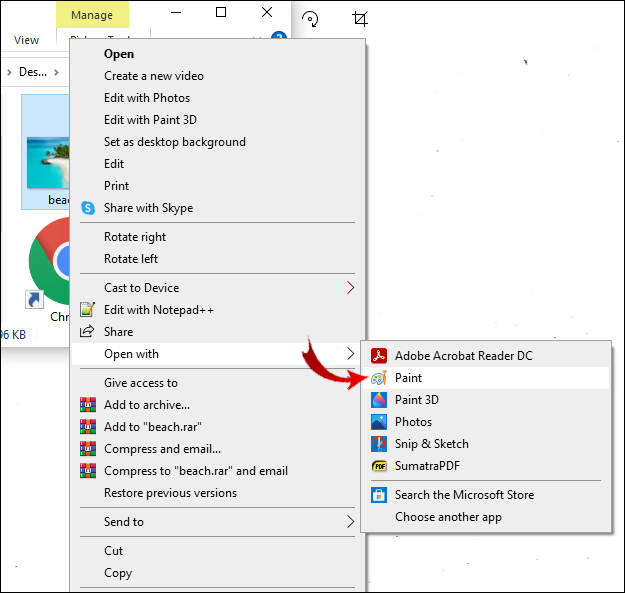Select Search the Microsoft Store
Image resolution: width=625 pixels, height=593 pixels.
point(486,495)
